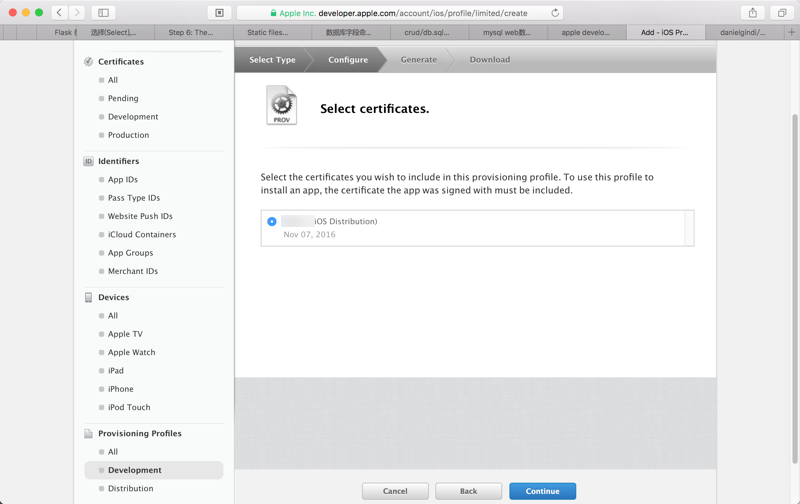
Task: Open Website Push IDs link
Action: click(140, 216)
